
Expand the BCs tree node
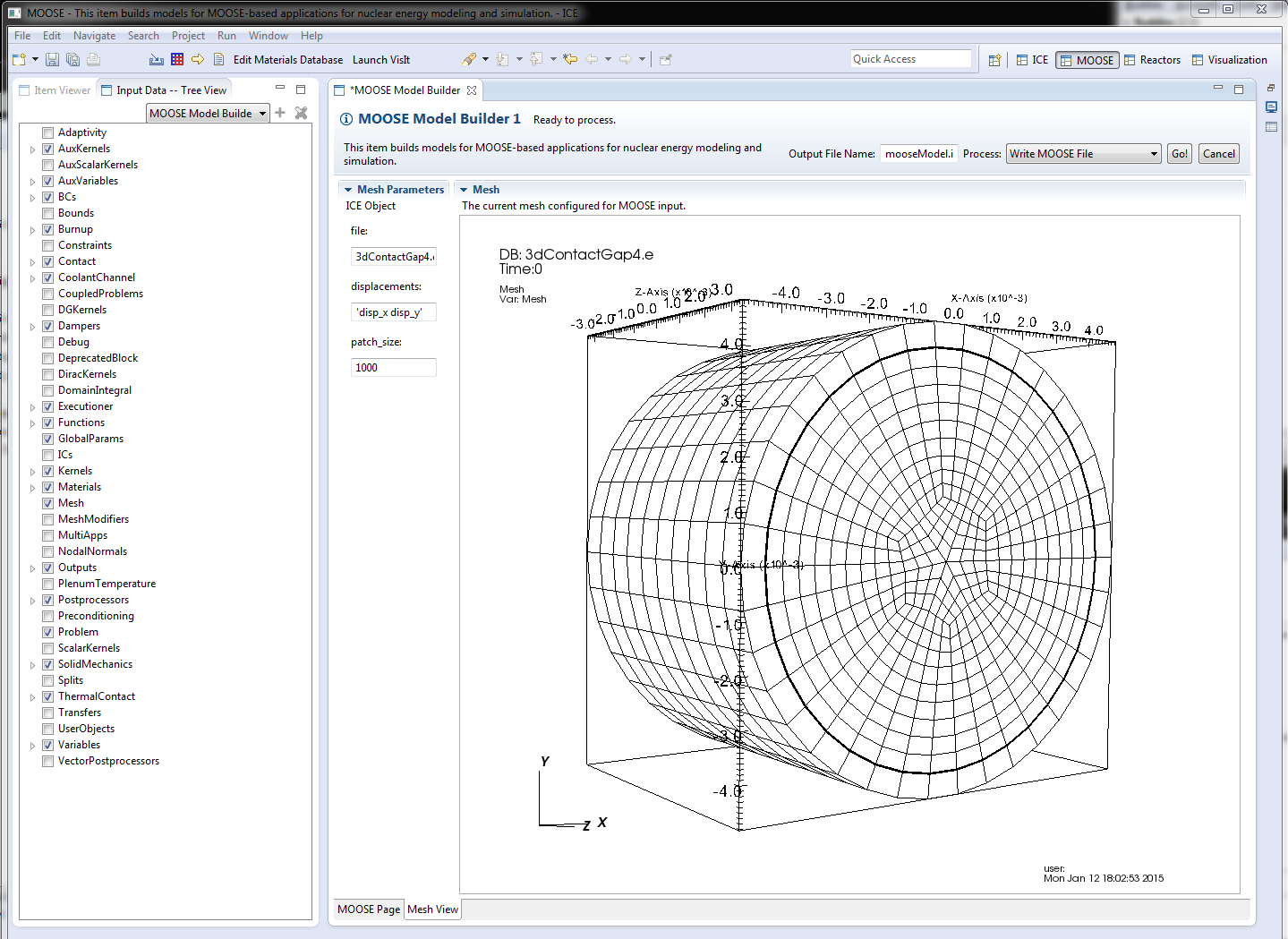[33, 198]
